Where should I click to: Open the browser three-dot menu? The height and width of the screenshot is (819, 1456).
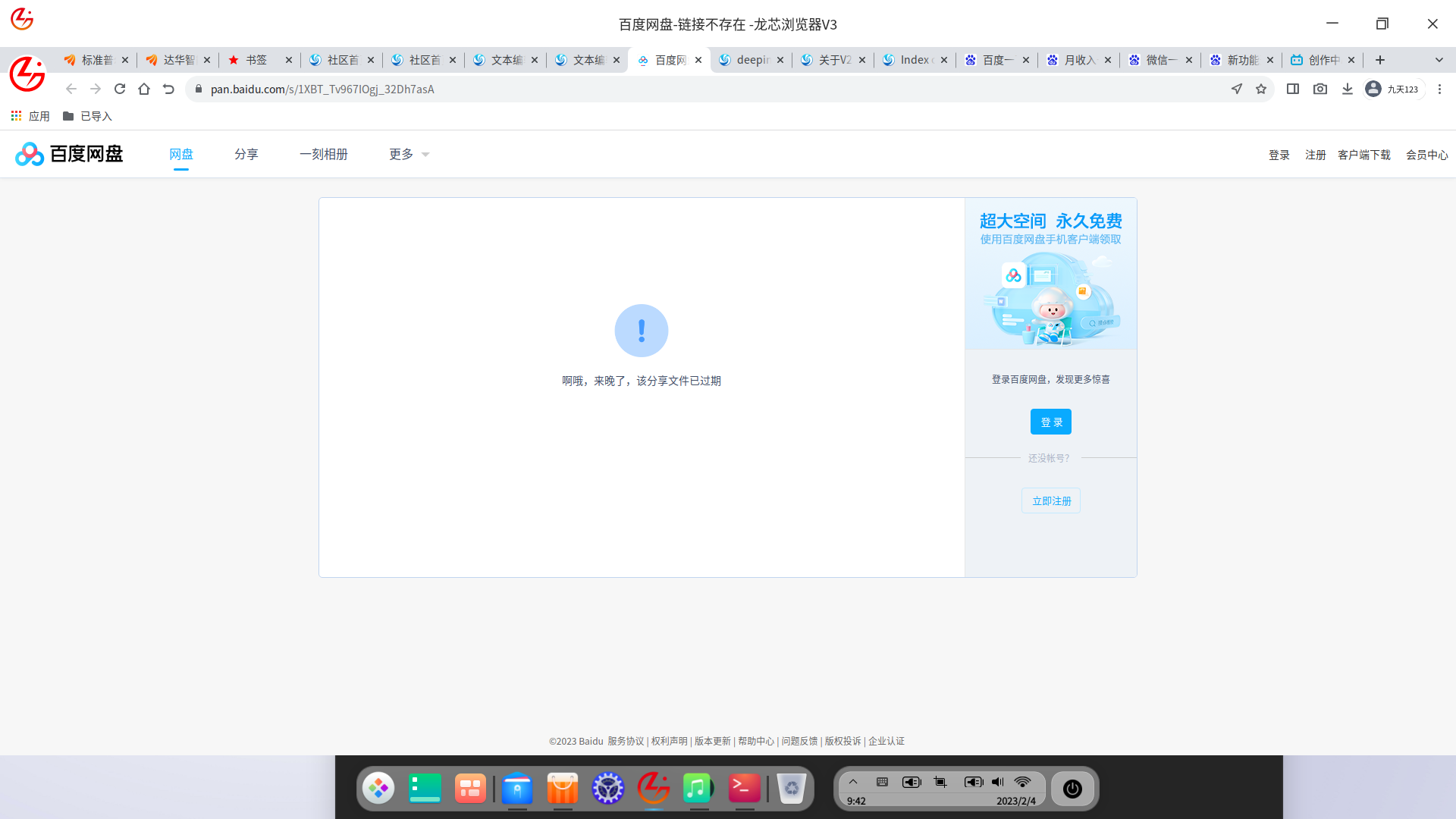coord(1439,89)
